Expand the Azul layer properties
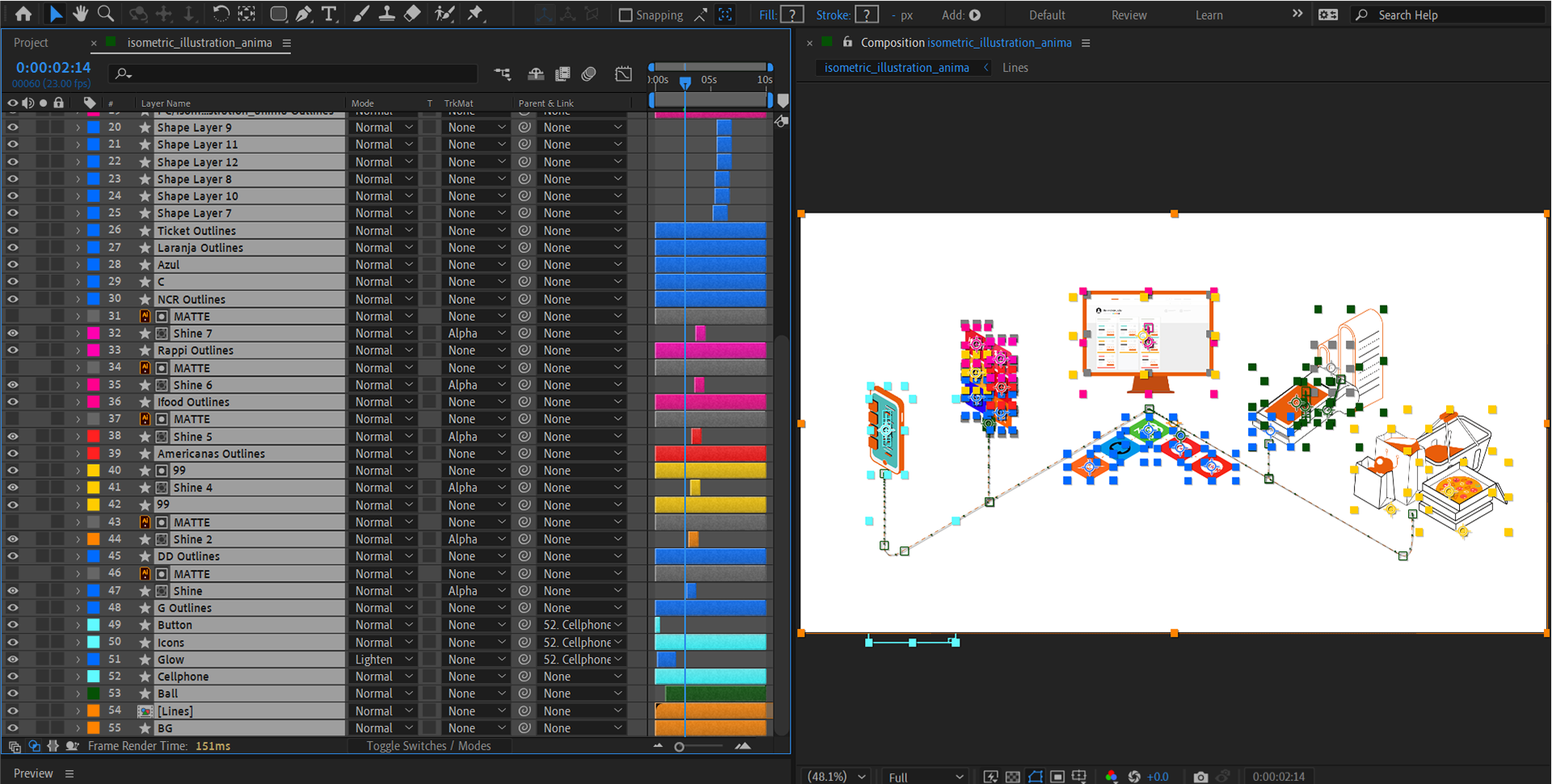 pos(78,264)
